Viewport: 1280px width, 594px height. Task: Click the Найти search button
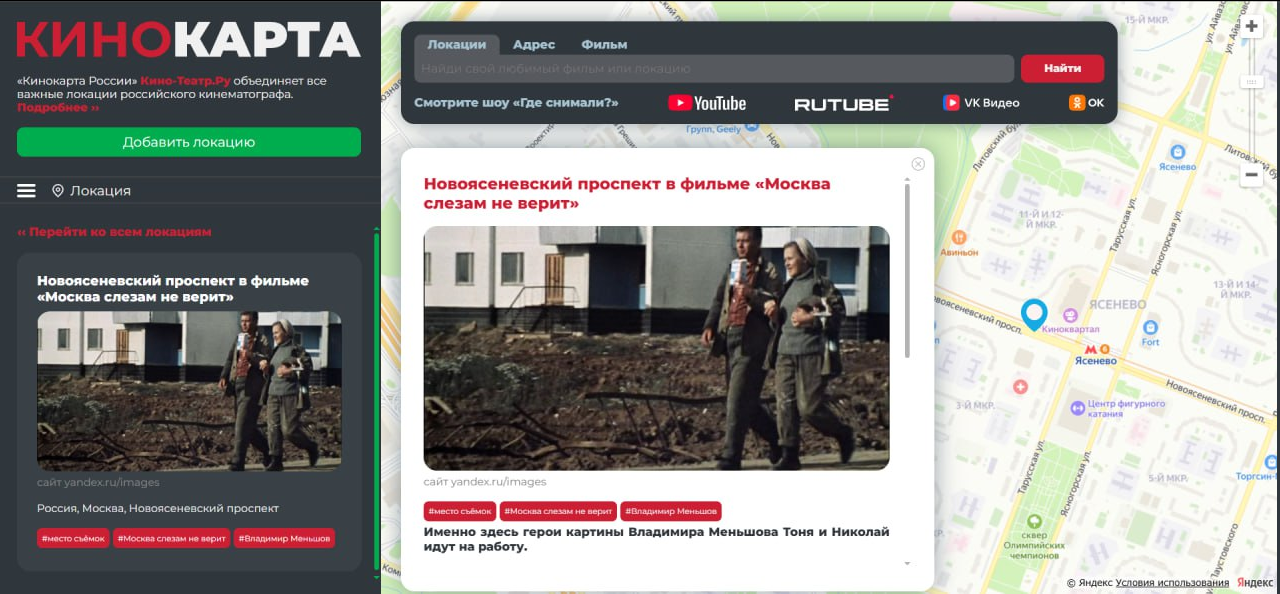[x=1062, y=68]
